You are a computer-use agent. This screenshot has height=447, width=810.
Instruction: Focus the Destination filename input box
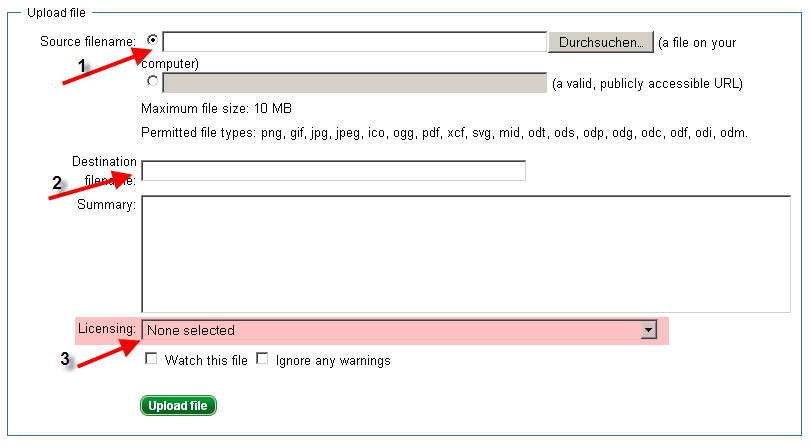(x=333, y=171)
